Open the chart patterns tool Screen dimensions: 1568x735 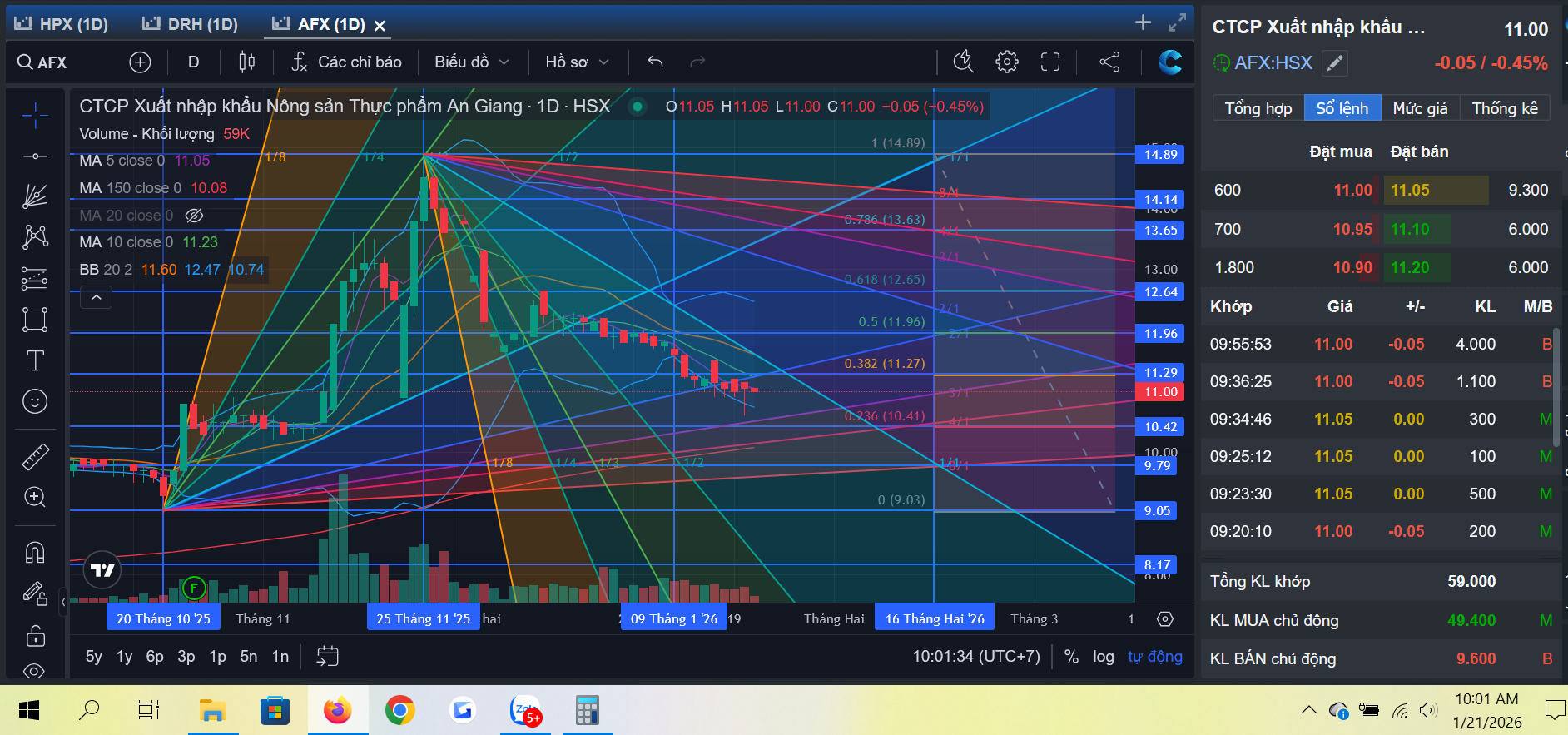coord(35,237)
